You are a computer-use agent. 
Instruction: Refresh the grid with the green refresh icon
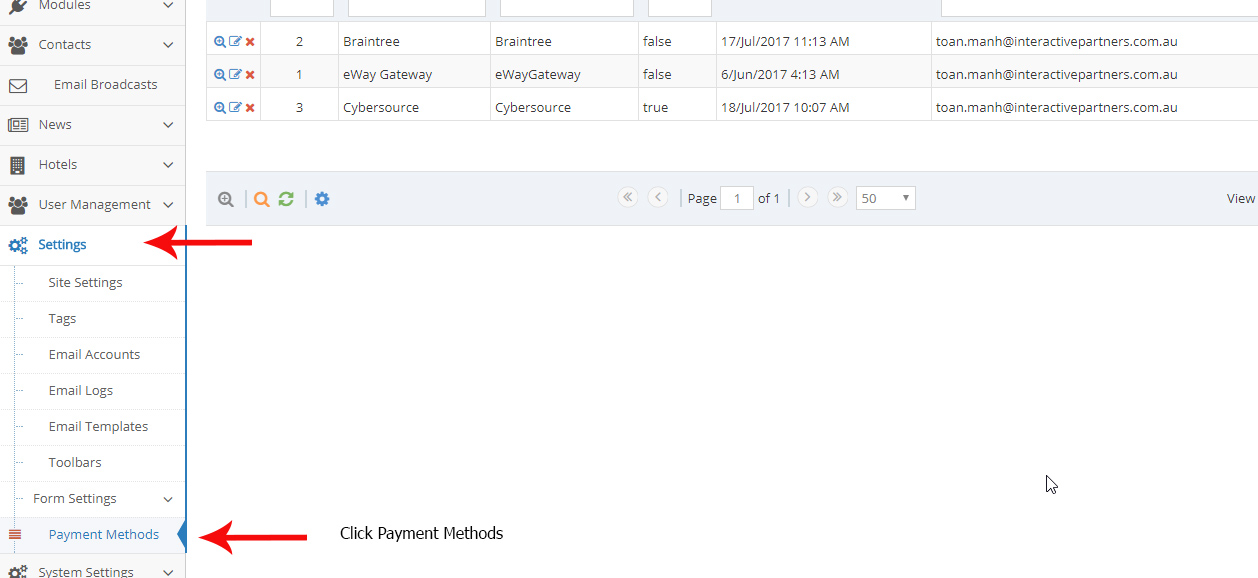click(287, 198)
